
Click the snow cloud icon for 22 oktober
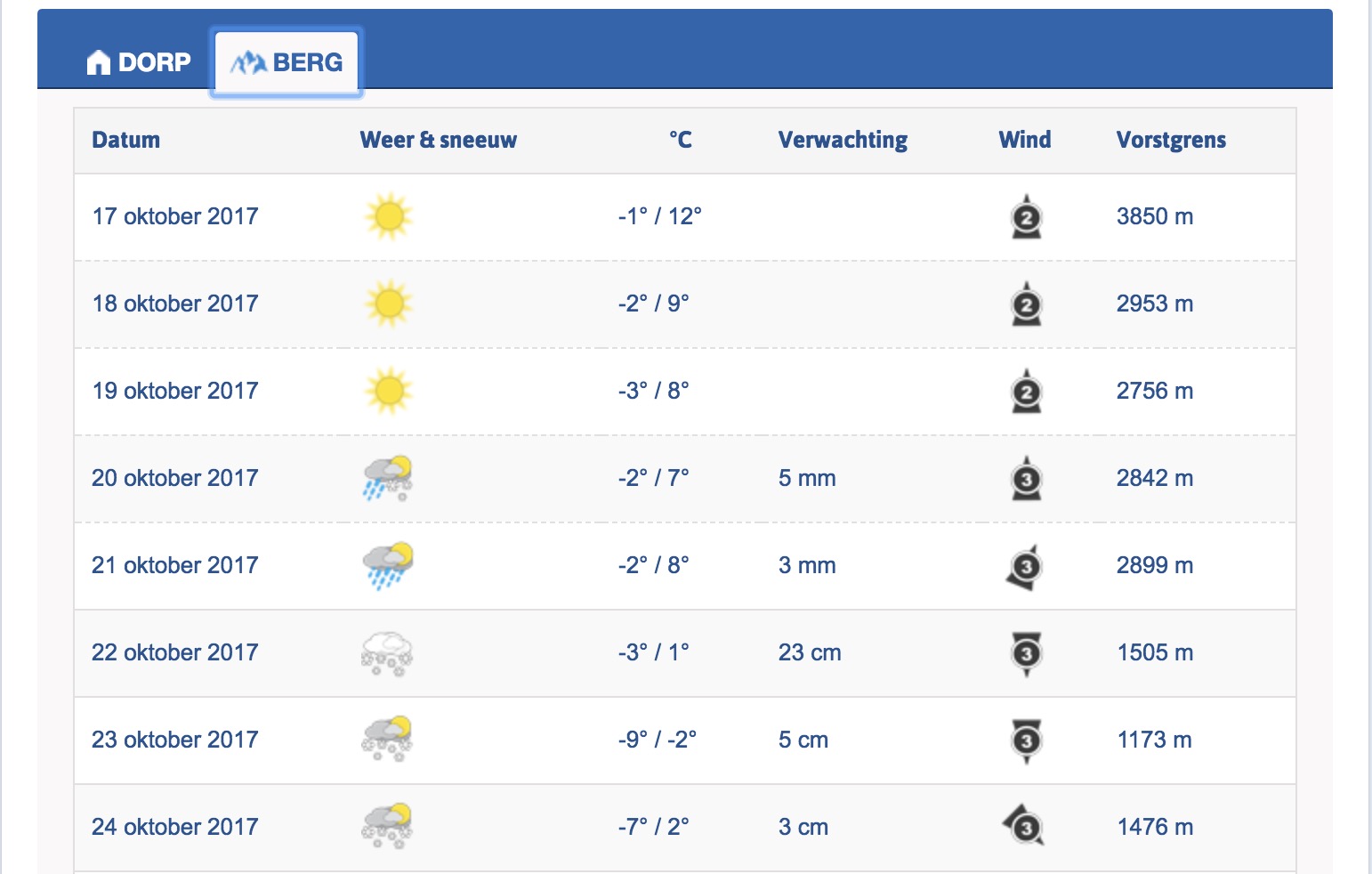(387, 653)
